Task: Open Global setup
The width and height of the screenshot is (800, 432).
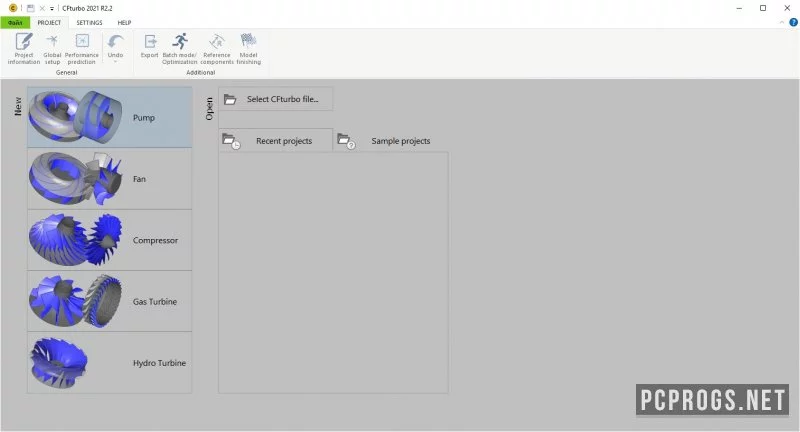Action: tap(52, 48)
